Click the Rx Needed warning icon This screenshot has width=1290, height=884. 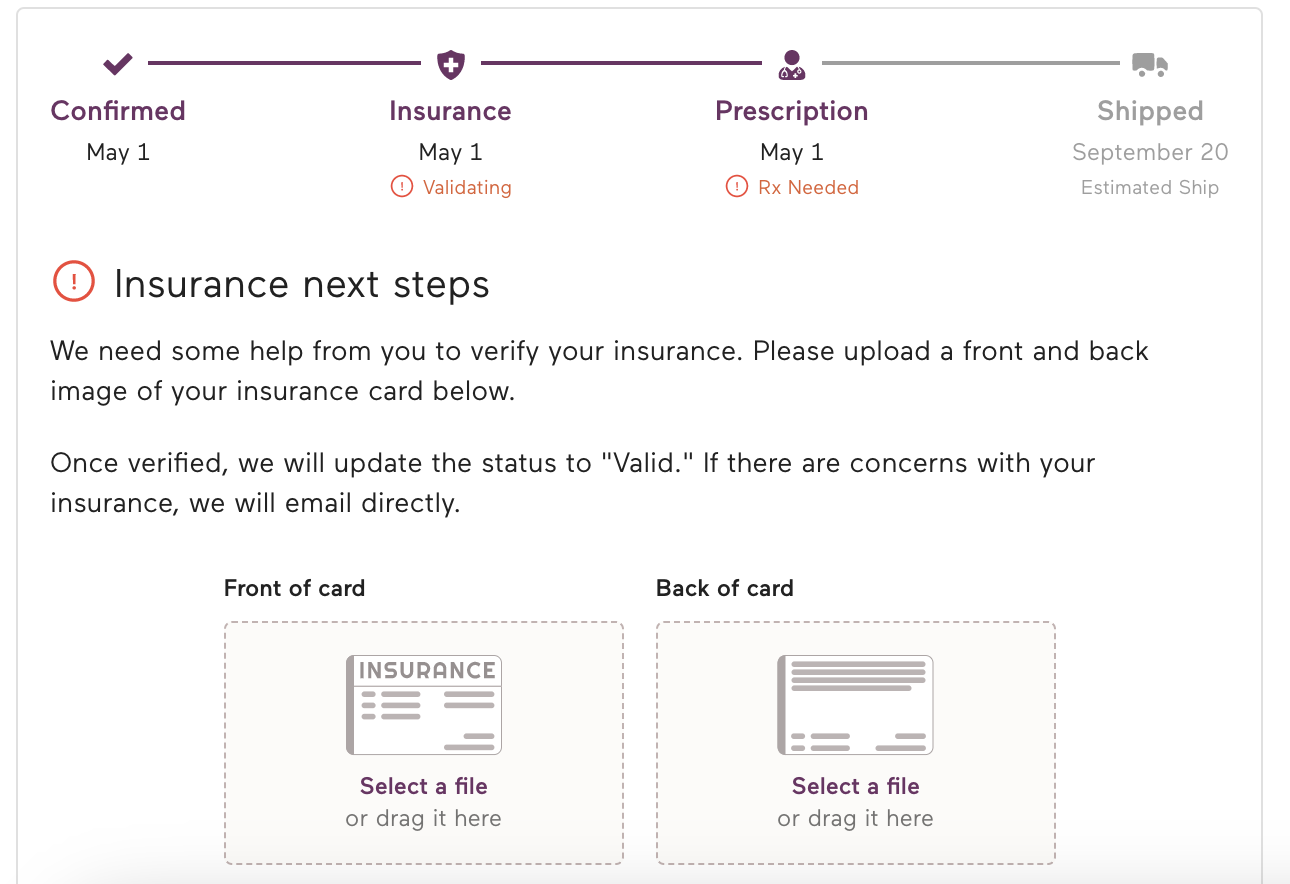click(737, 187)
